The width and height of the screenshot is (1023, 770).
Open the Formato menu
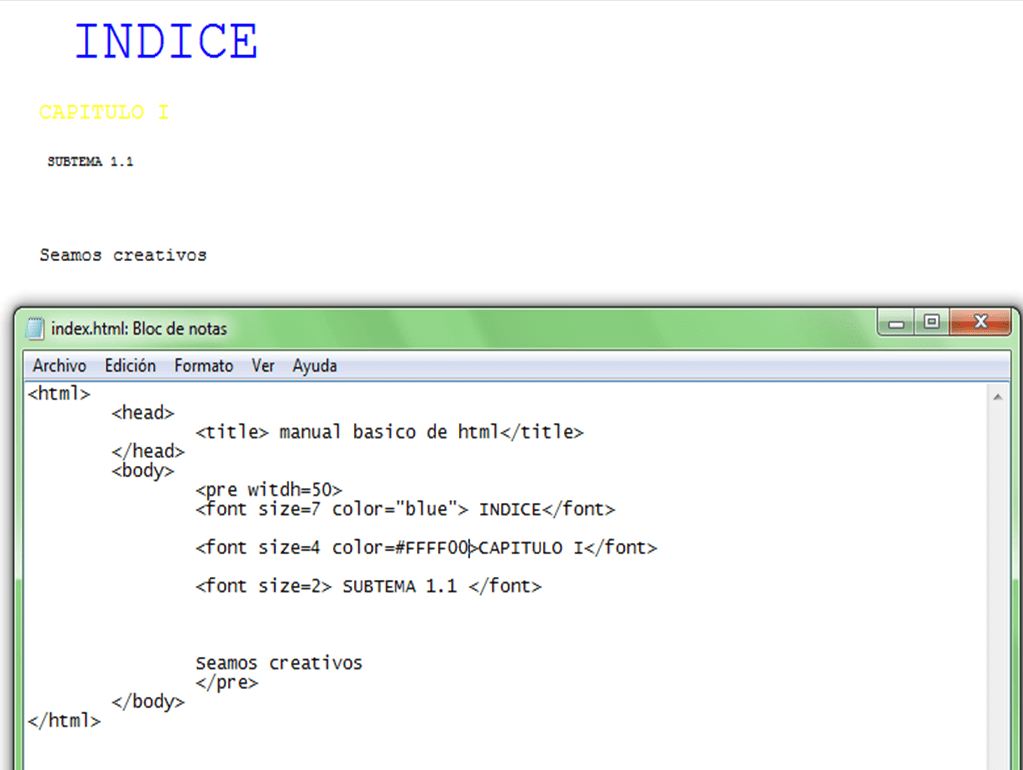coord(203,366)
